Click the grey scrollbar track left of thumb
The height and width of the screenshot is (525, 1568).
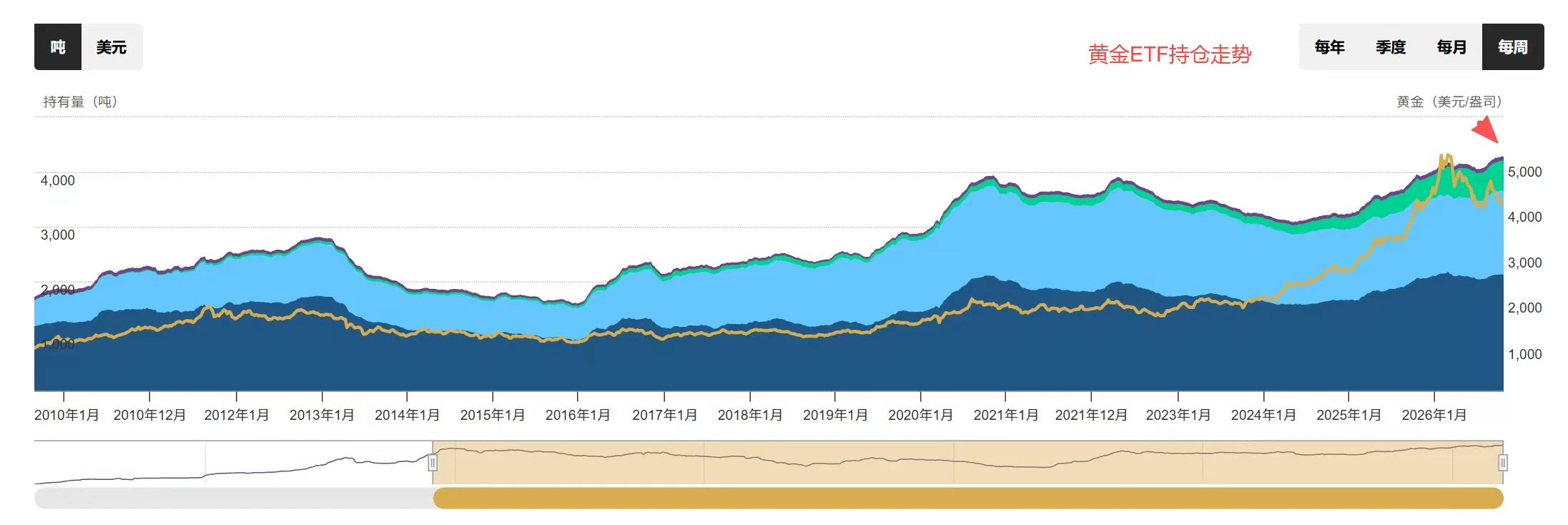point(234,498)
